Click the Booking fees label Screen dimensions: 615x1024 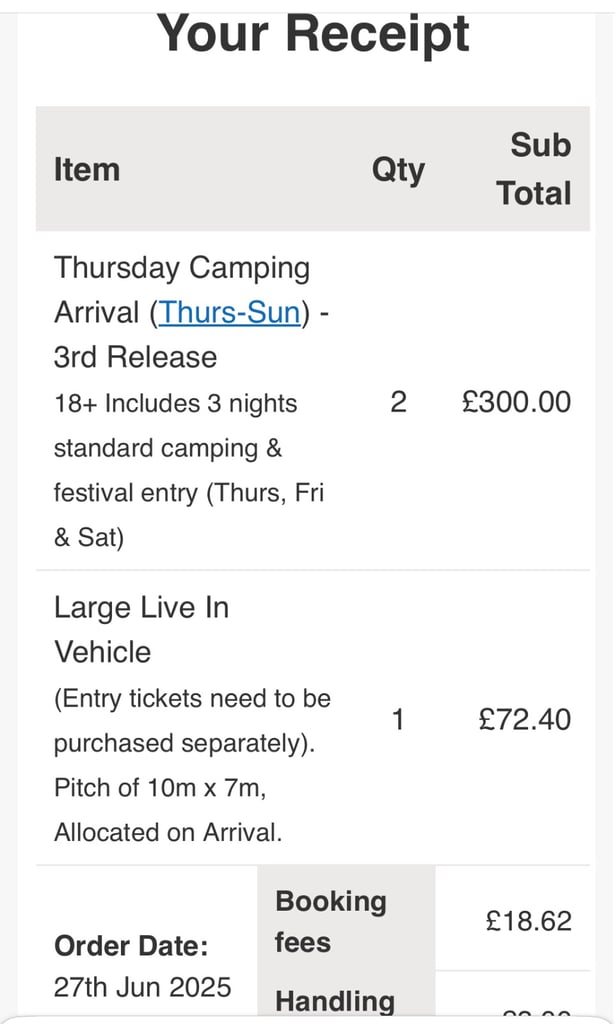pyautogui.click(x=330, y=921)
